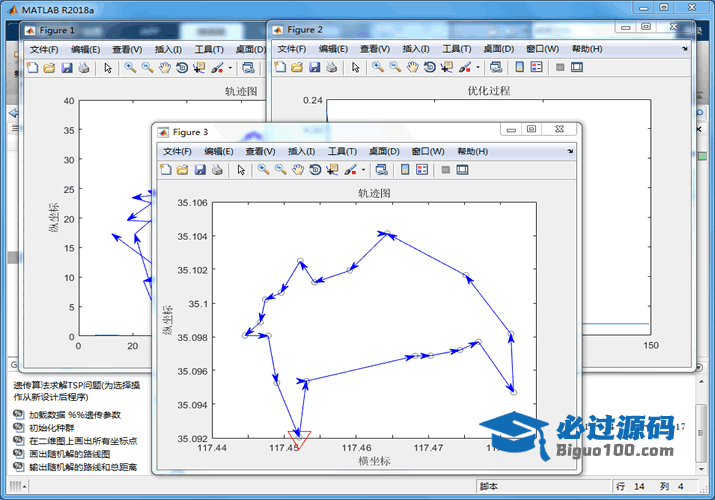The height and width of the screenshot is (500, 715).
Task: Select Rotate 3D tool in Figure 2
Action: click(430, 67)
